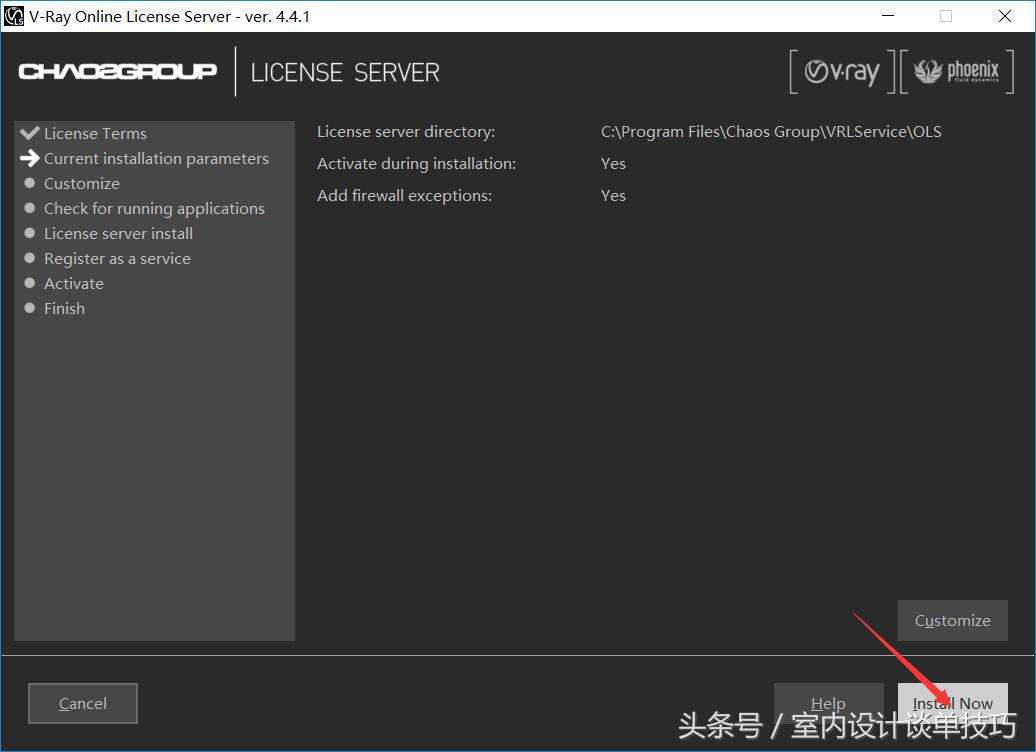1036x752 pixels.
Task: Click Yes value for Activate during installation
Action: [613, 163]
